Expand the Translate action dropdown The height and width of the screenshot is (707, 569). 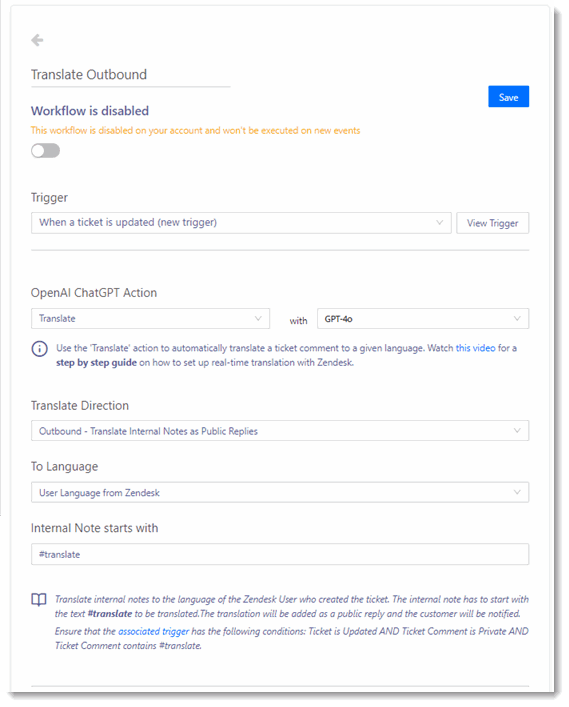pyautogui.click(x=150, y=318)
